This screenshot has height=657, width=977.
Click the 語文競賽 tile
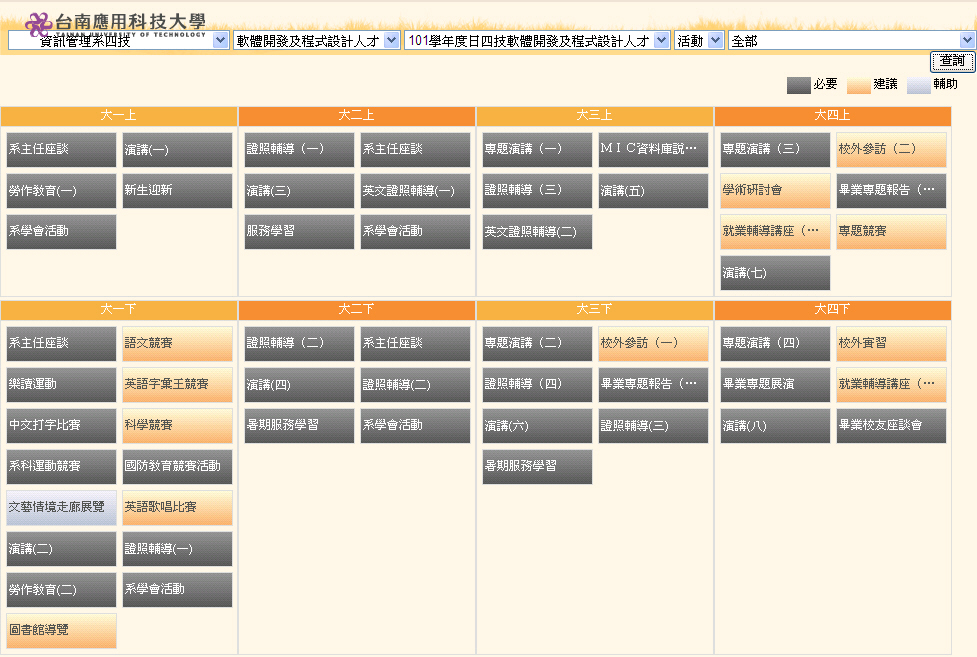177,343
